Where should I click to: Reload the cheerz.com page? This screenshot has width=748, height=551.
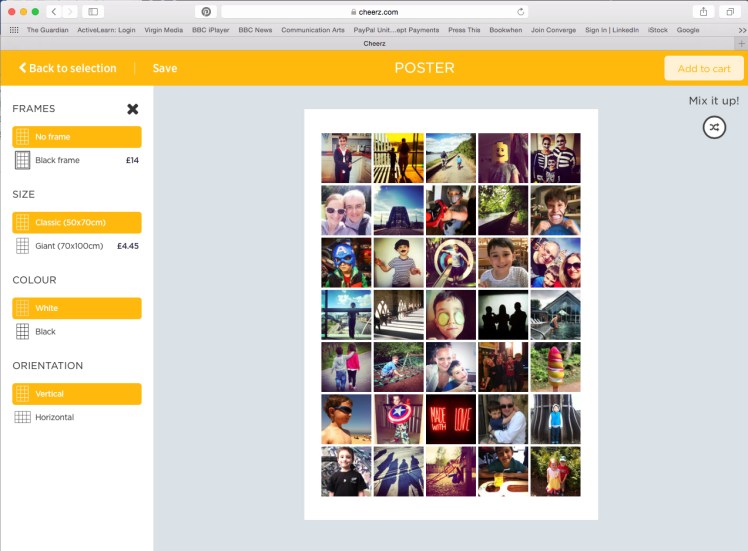[520, 11]
